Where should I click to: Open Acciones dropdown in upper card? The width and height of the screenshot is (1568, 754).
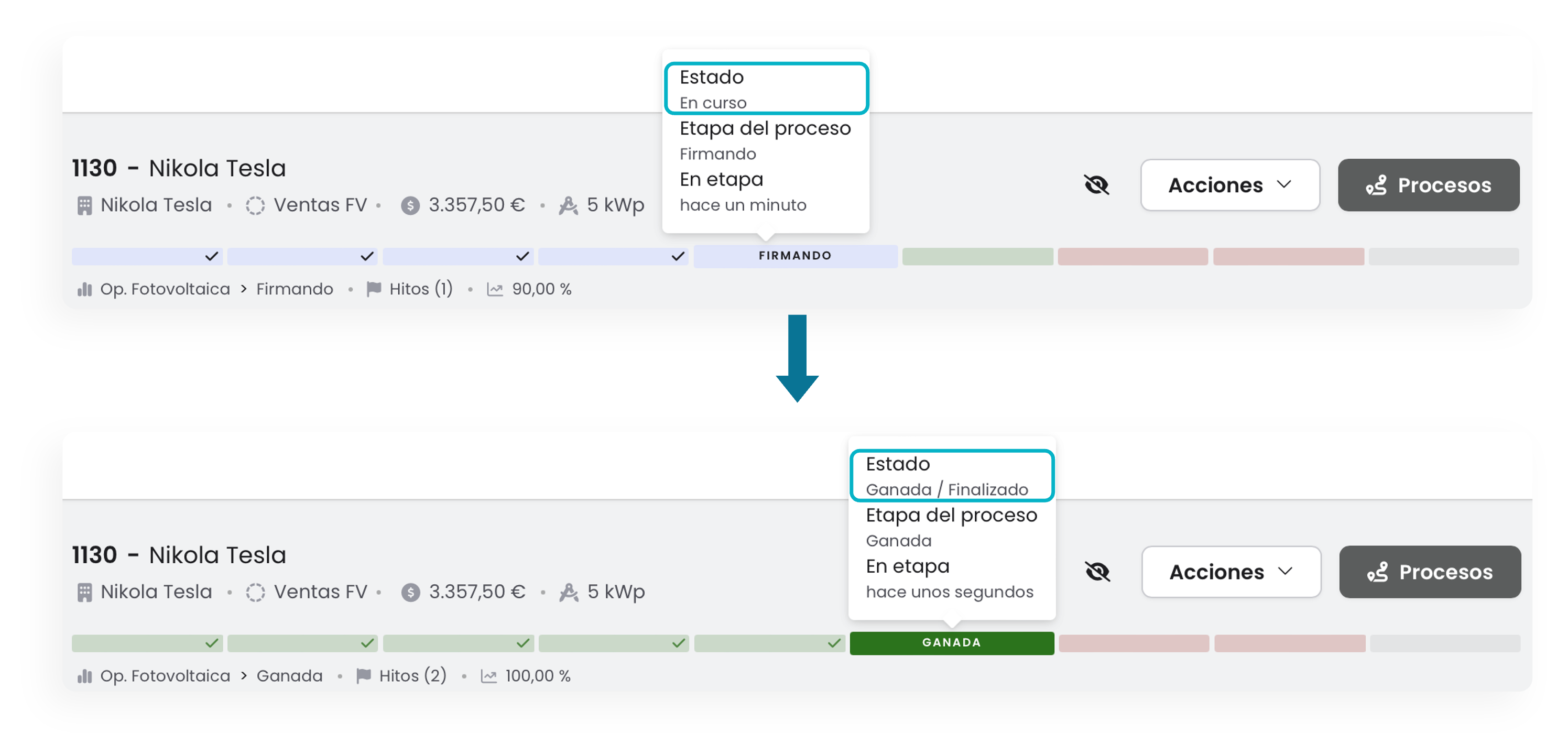(1229, 185)
